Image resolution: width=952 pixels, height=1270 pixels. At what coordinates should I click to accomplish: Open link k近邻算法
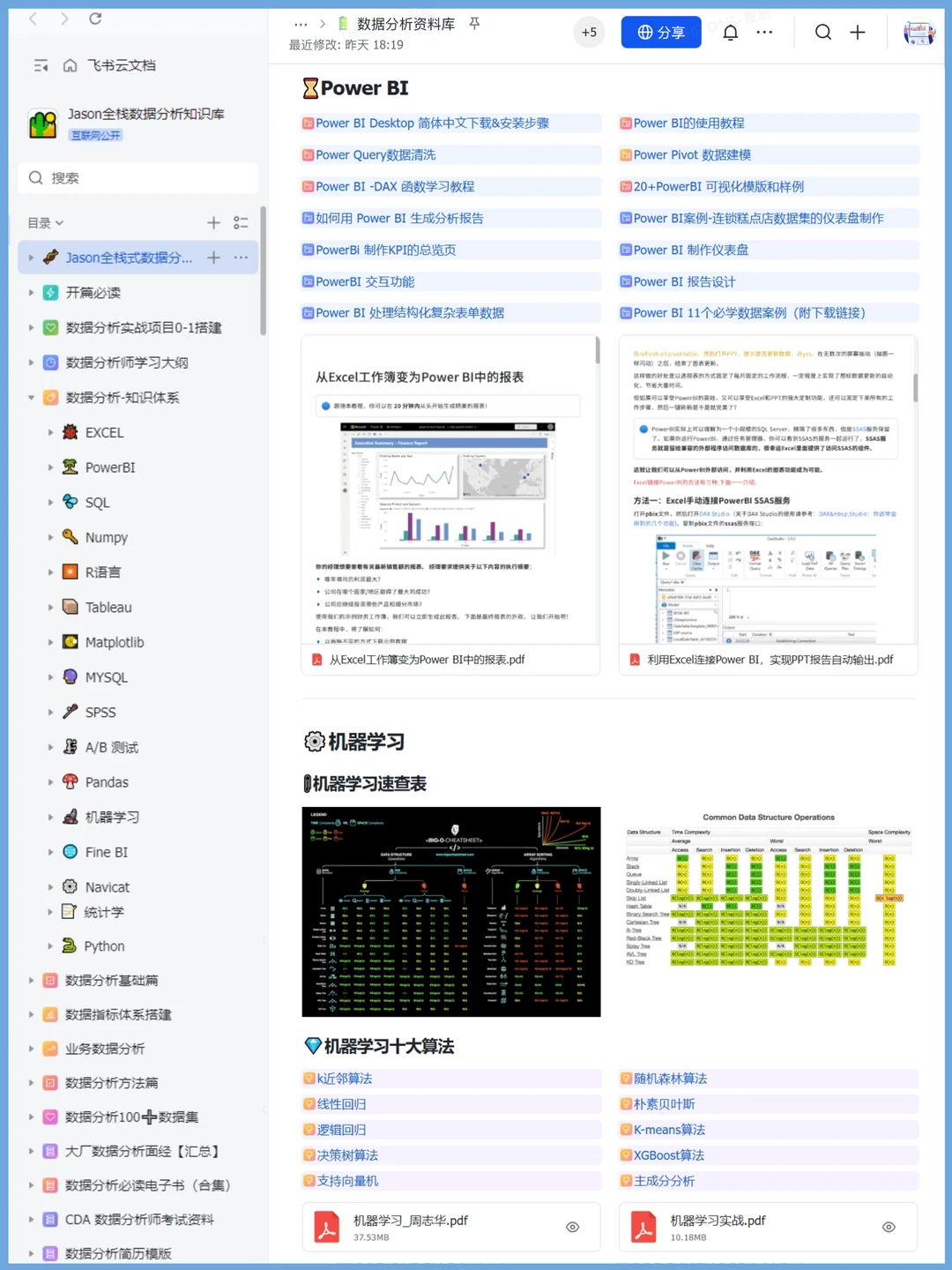click(344, 1079)
